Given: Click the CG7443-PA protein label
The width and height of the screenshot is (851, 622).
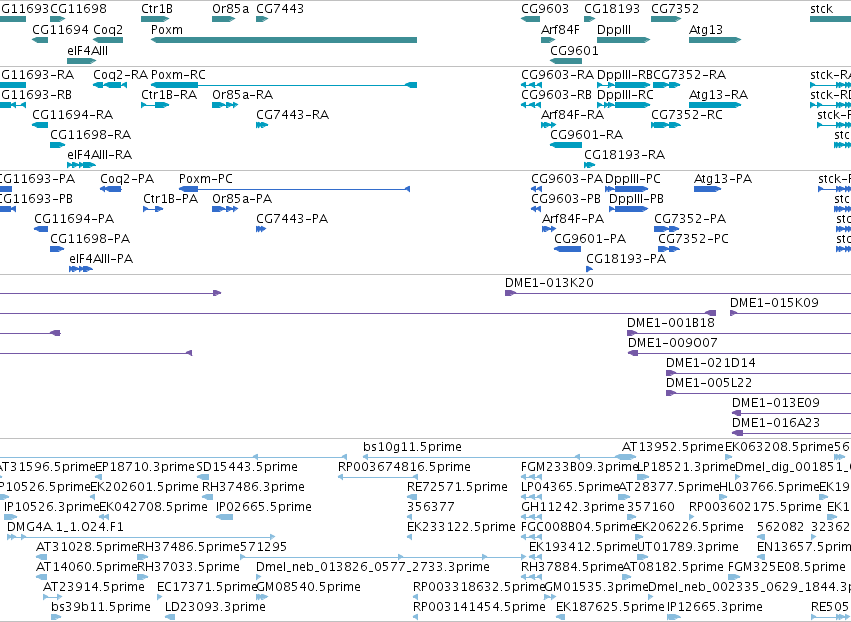Looking at the screenshot, I should pos(292,219).
